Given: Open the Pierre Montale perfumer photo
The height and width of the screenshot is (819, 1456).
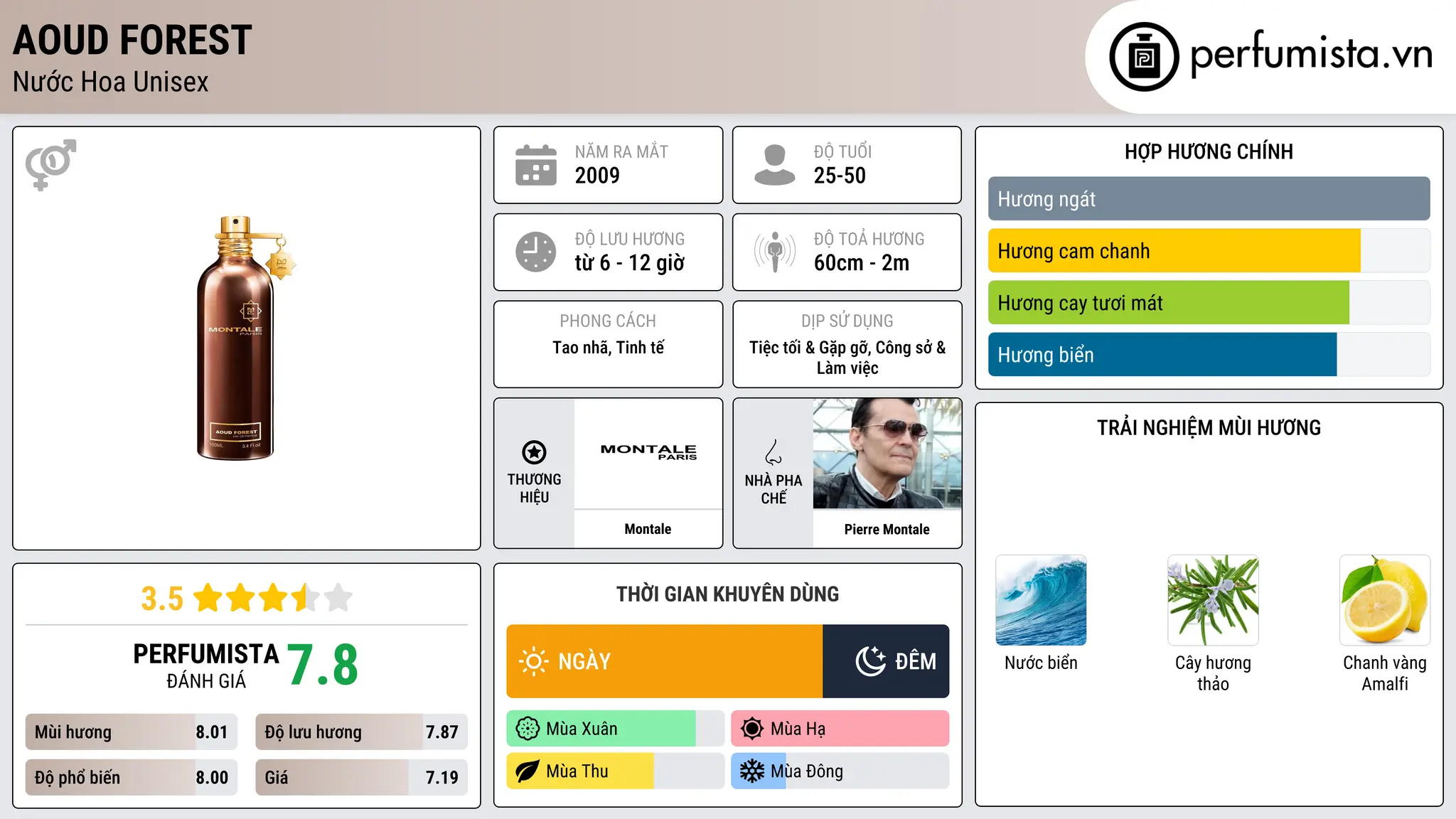Looking at the screenshot, I should pos(887,454).
